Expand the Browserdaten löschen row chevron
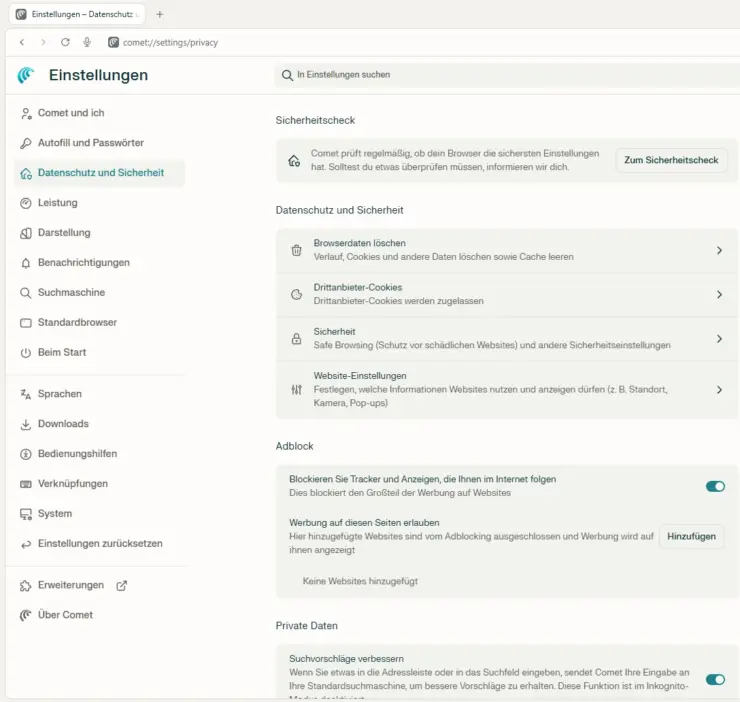 click(x=719, y=251)
